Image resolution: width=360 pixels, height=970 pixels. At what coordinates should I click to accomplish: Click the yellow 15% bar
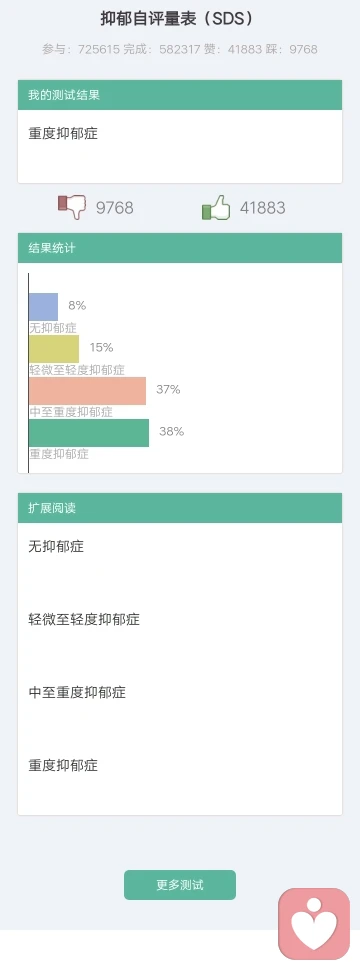coord(54,349)
